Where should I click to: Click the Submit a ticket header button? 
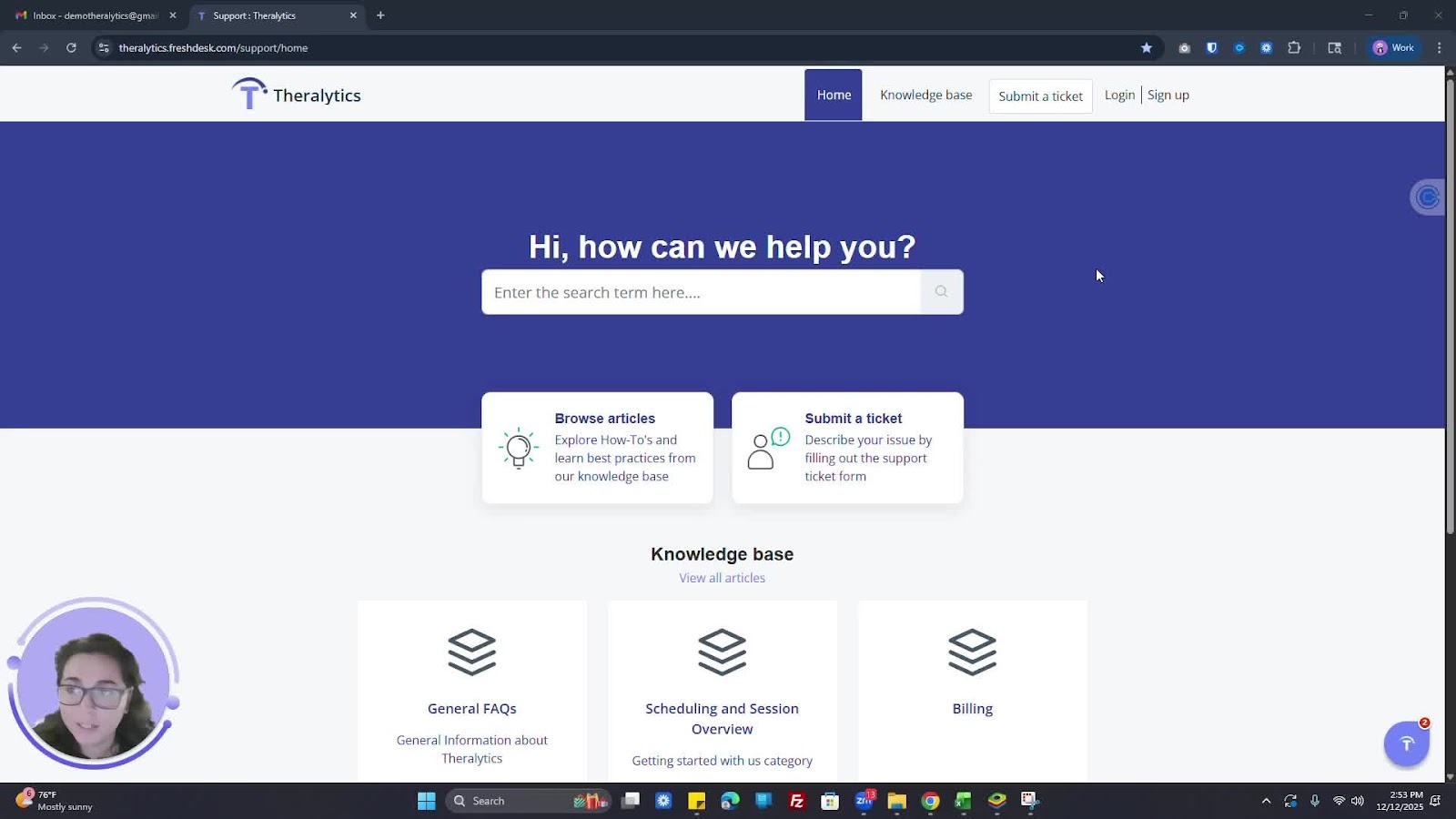coord(1040,96)
